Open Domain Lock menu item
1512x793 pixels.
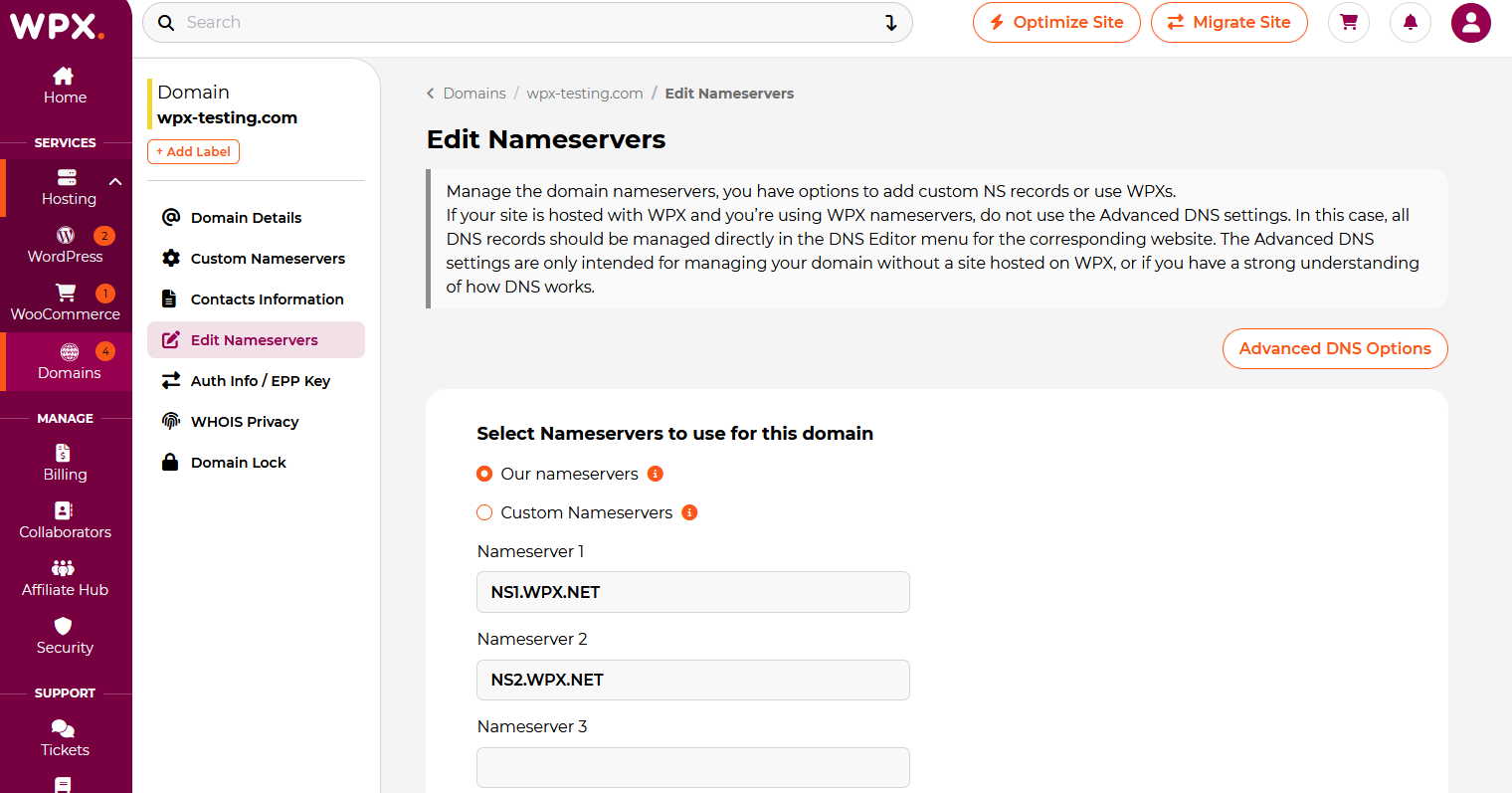pos(256,463)
